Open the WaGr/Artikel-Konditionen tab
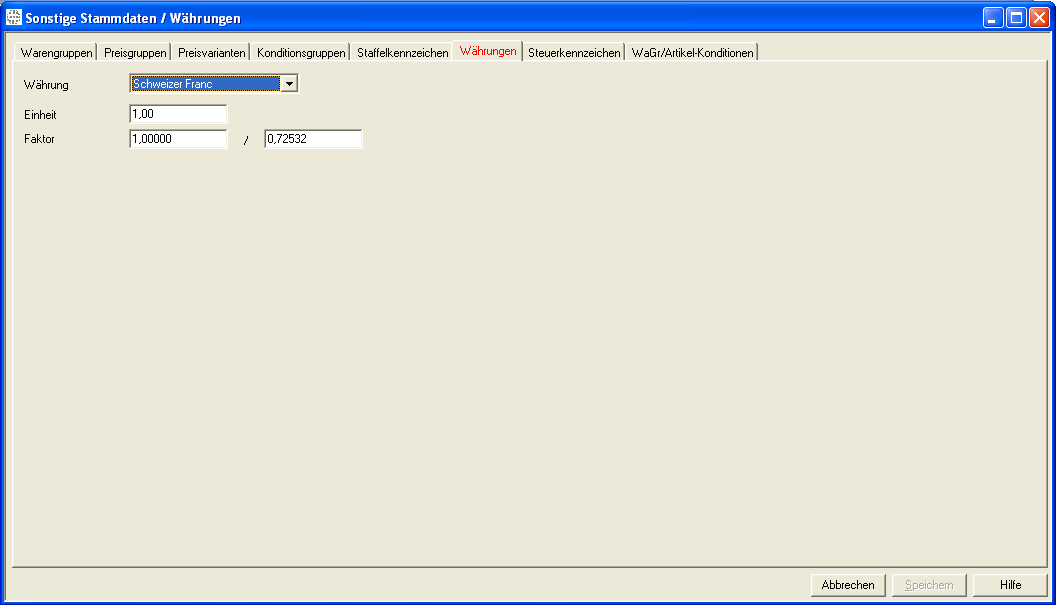This screenshot has height=605, width=1056. pos(692,53)
